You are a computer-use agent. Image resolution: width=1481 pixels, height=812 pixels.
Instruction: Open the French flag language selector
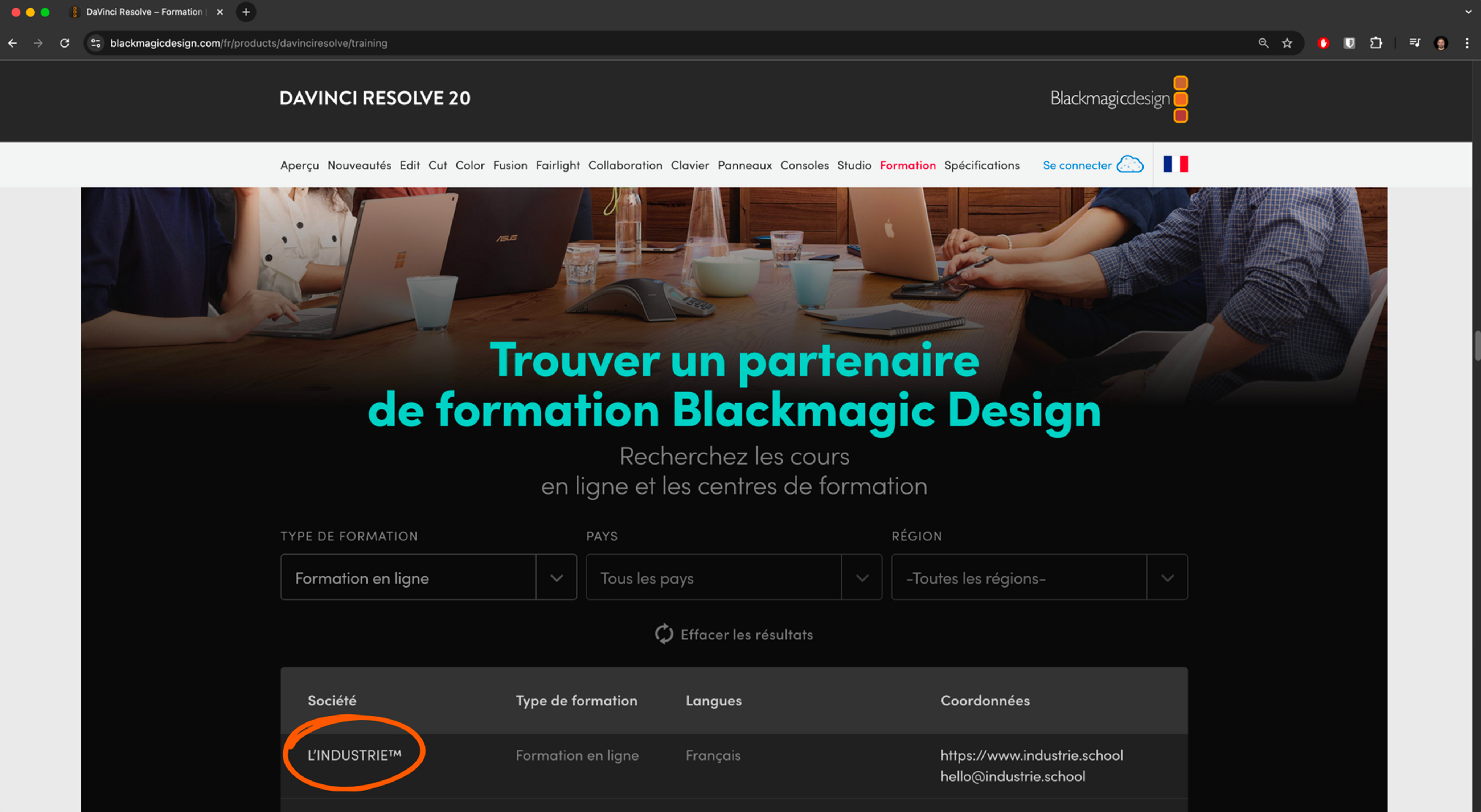pyautogui.click(x=1175, y=164)
